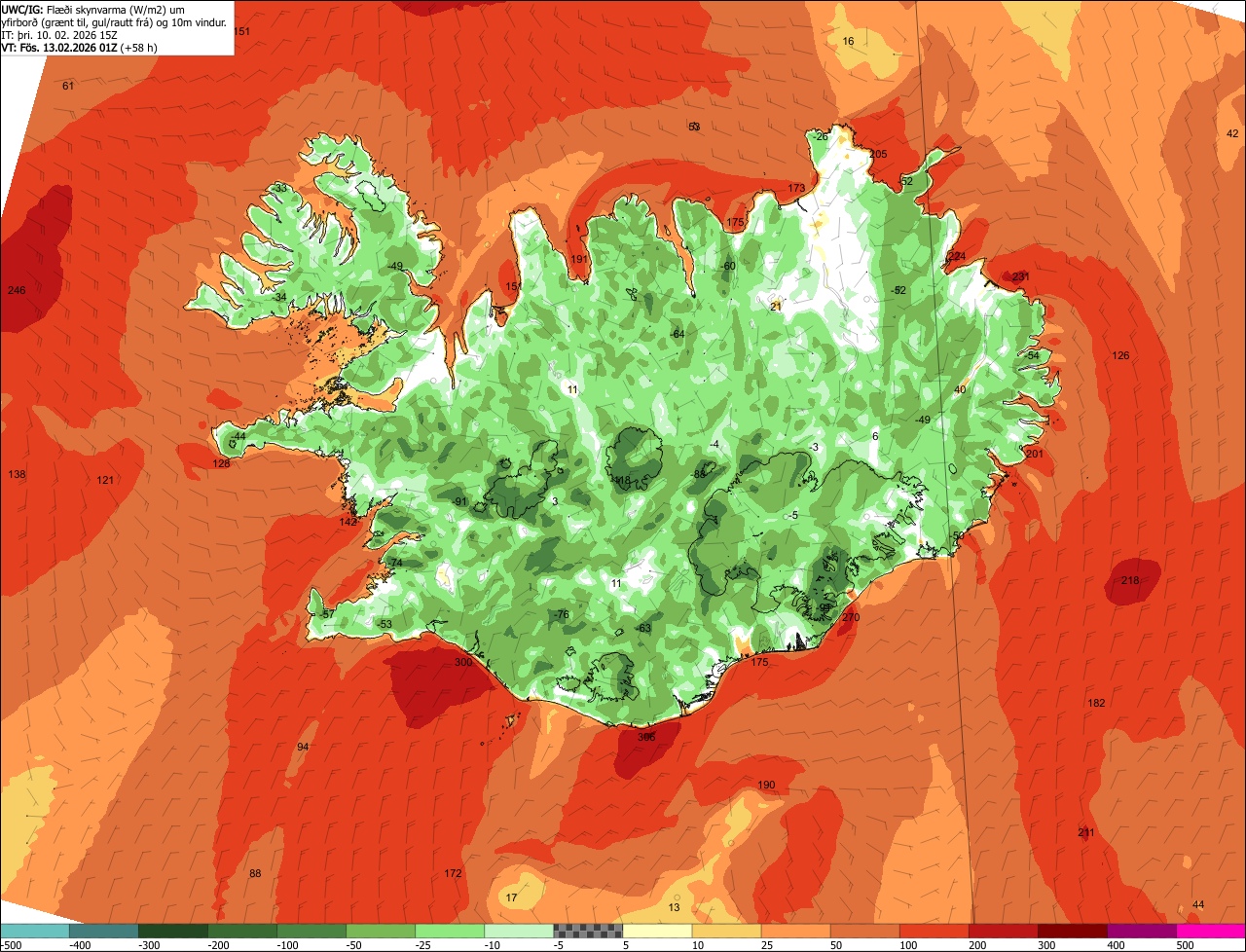Click the map value 17 in the yellow patch south
1246x952 pixels.
pyautogui.click(x=512, y=897)
